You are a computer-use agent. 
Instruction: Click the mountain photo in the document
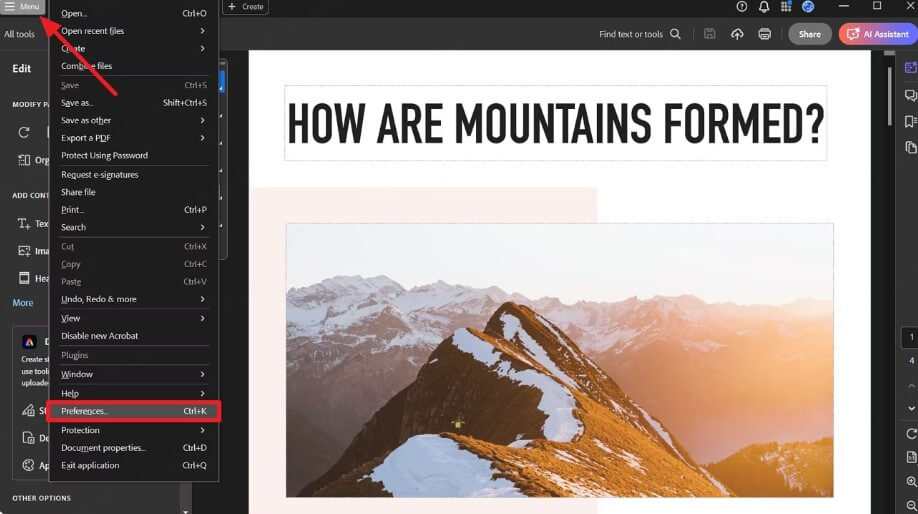point(559,359)
